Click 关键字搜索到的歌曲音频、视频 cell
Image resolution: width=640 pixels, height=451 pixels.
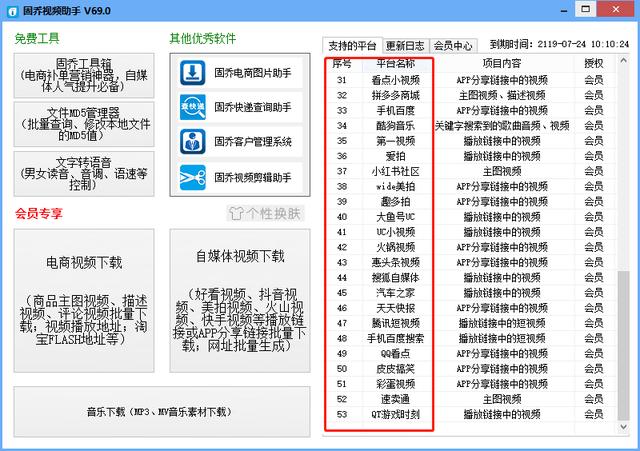click(502, 126)
